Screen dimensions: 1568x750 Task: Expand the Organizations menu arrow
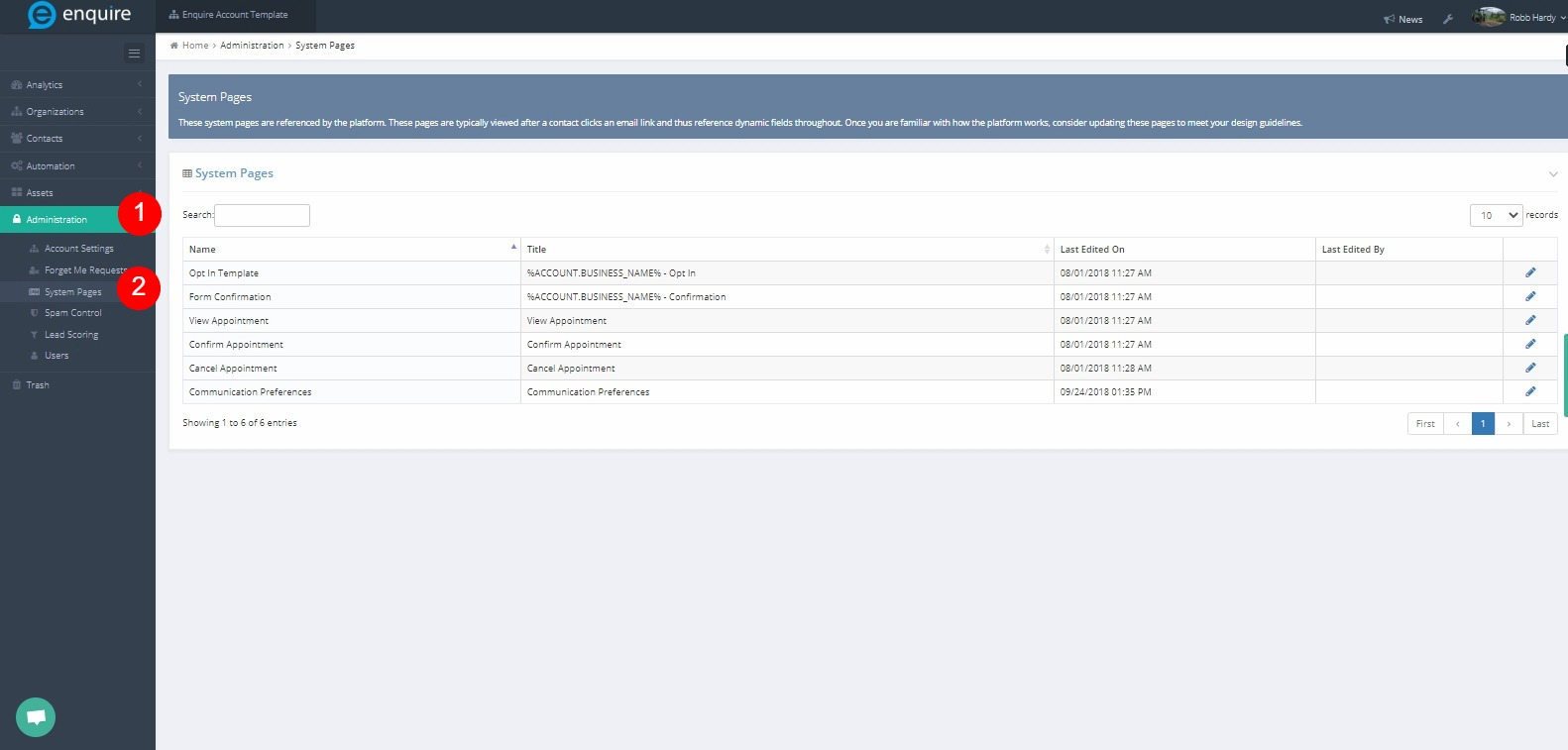tap(140, 112)
